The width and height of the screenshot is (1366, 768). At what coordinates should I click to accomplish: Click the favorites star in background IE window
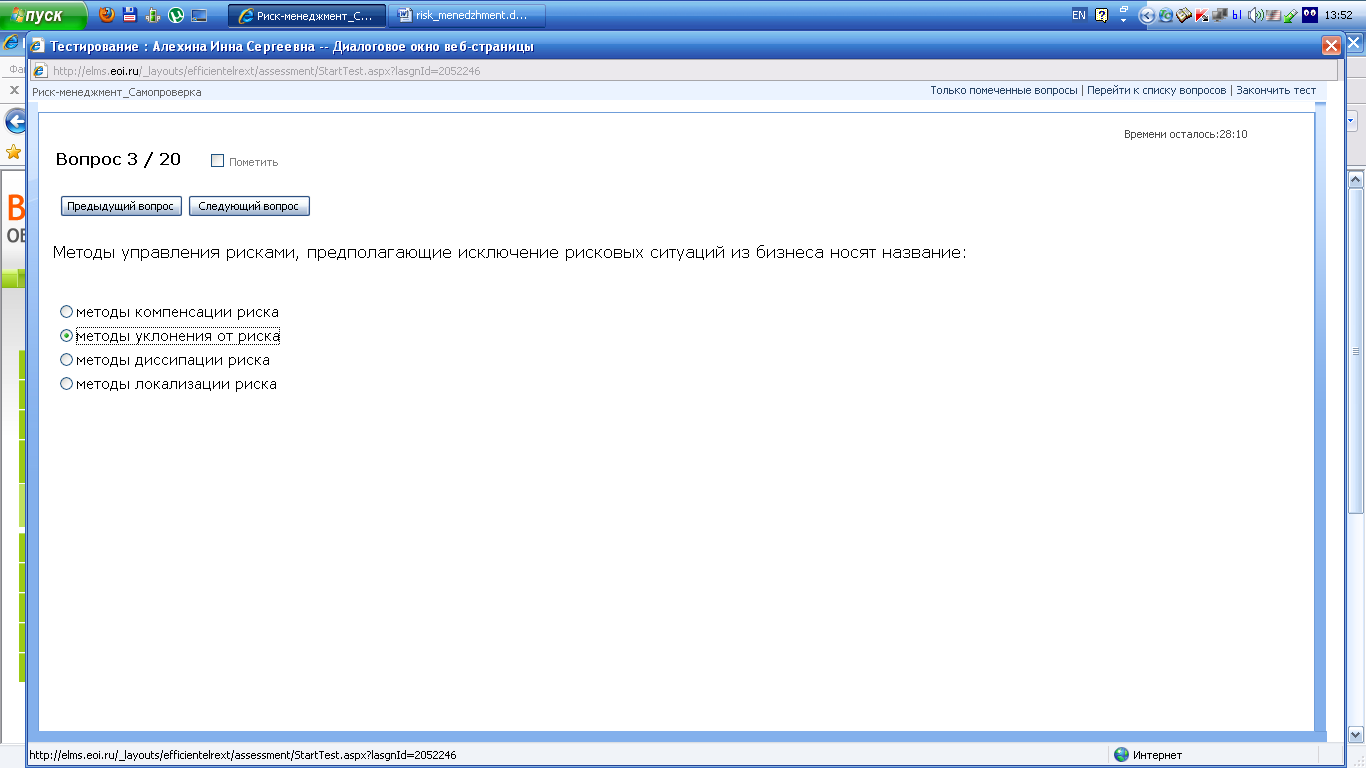click(x=13, y=152)
